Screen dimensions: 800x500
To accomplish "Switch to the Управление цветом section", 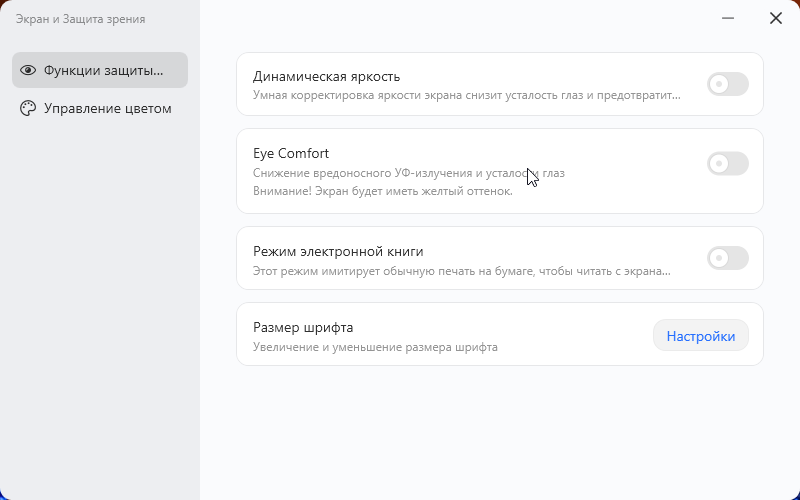I will (107, 108).
